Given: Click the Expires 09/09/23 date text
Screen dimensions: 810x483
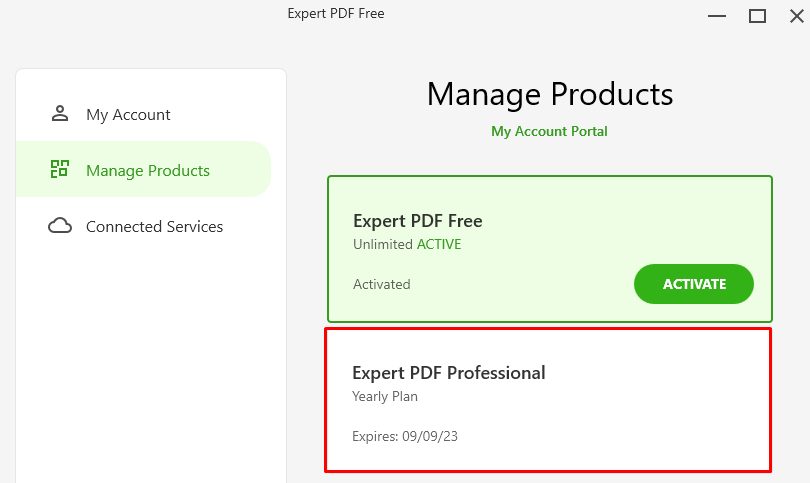Looking at the screenshot, I should click(405, 437).
